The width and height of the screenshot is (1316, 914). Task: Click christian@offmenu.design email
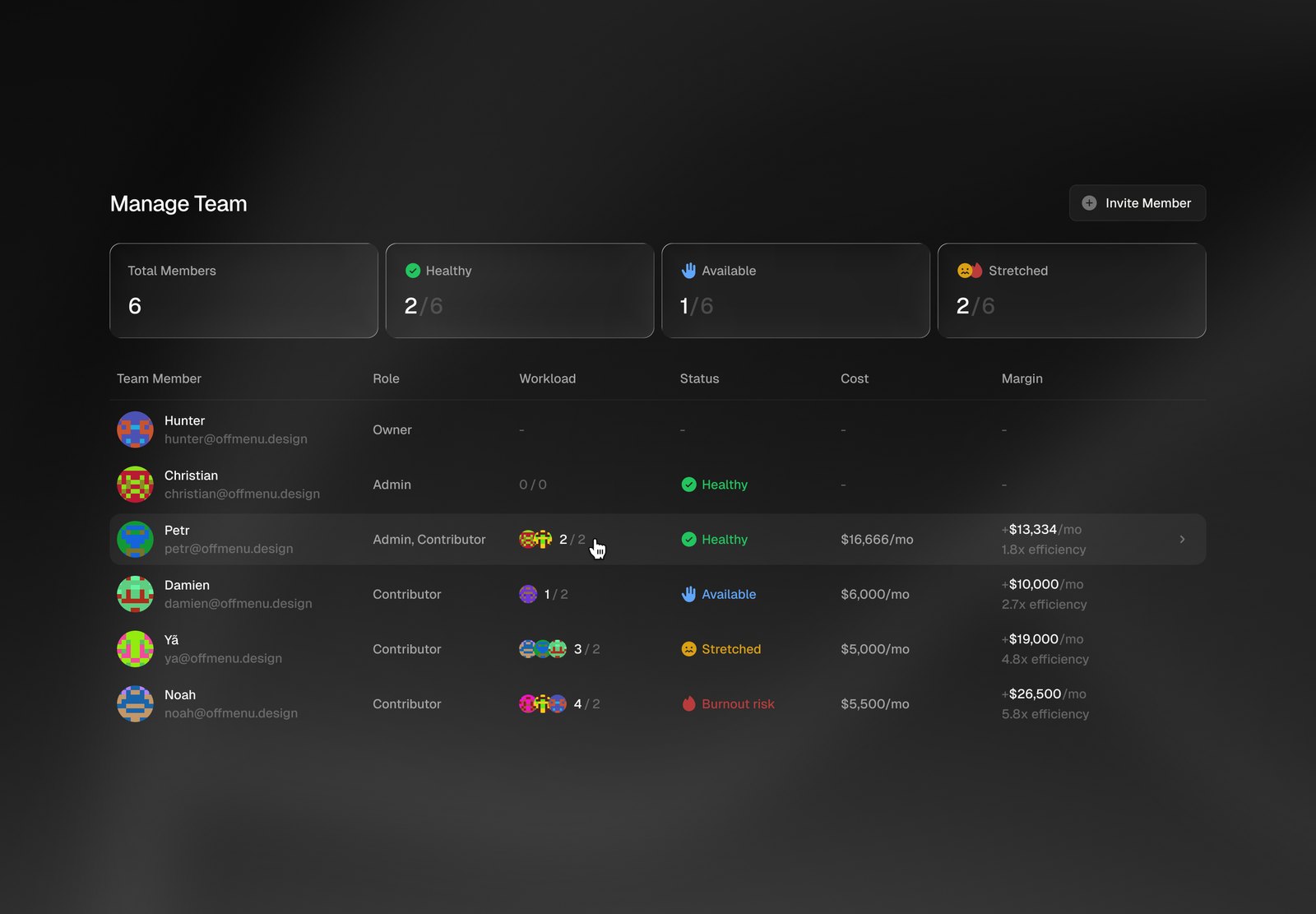coord(242,494)
